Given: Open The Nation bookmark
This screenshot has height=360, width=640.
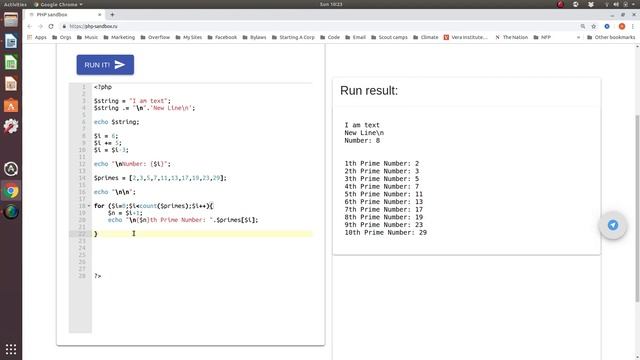Looking at the screenshot, I should click(511, 37).
